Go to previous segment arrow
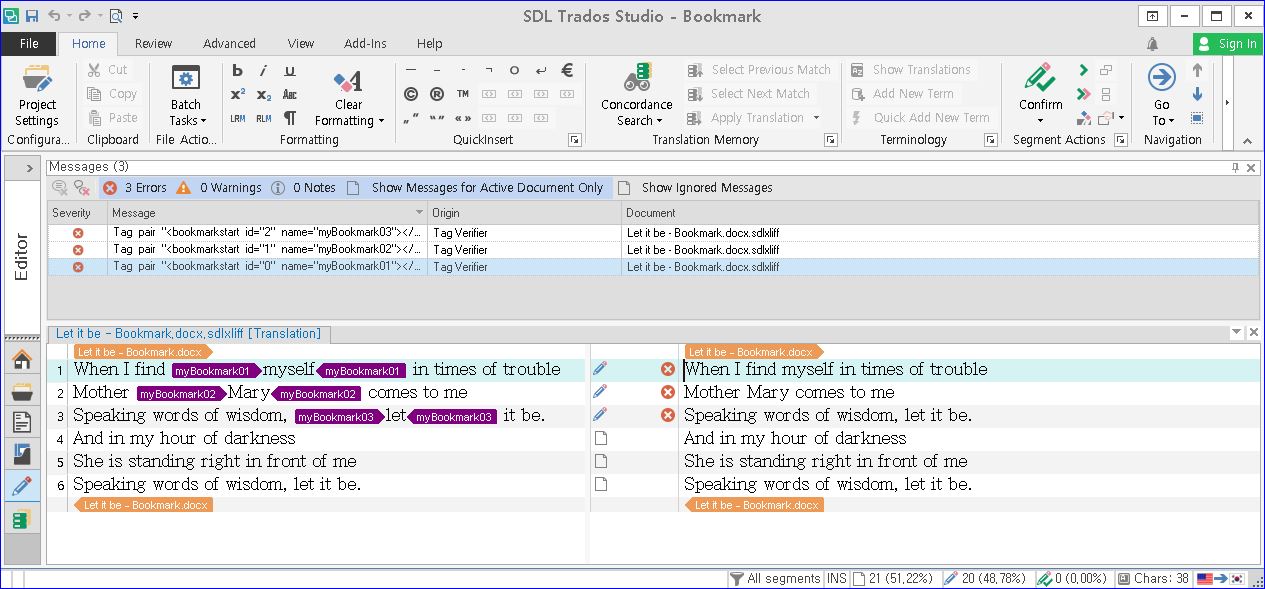Screen dimensions: 1265x589 pos(1197,71)
